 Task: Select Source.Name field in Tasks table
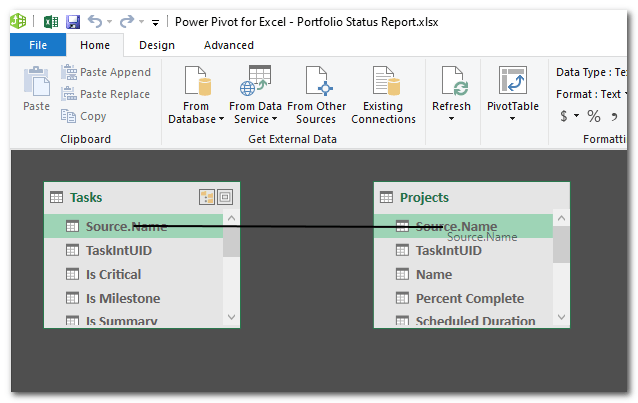click(133, 226)
